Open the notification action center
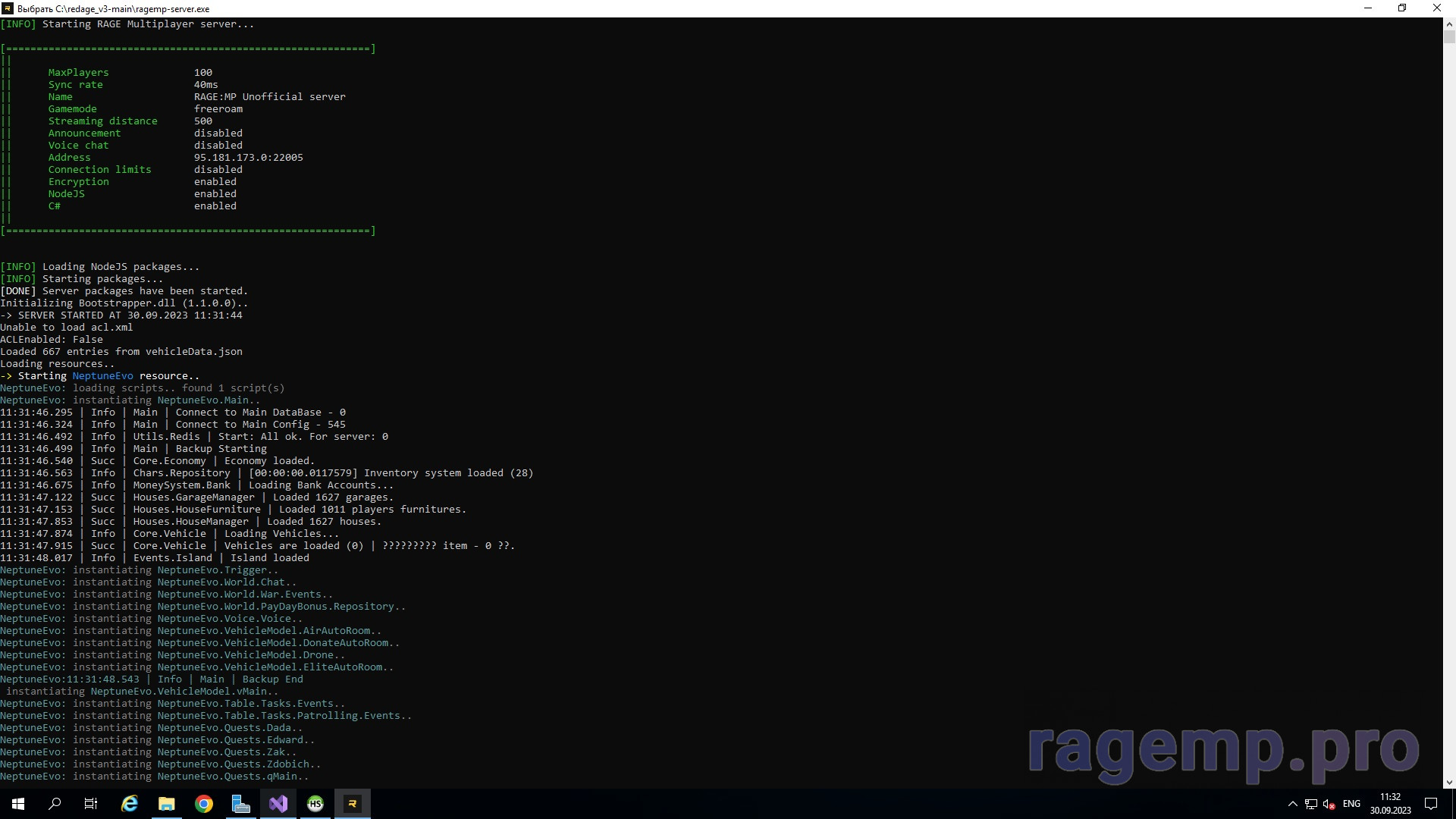This screenshot has width=1456, height=819. pos(1431,804)
